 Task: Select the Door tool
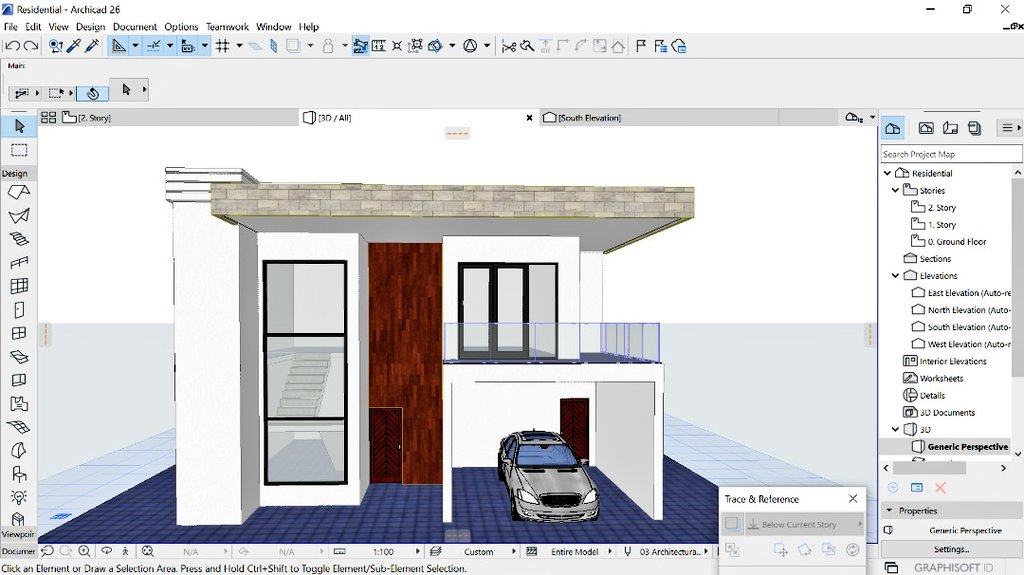click(x=19, y=310)
